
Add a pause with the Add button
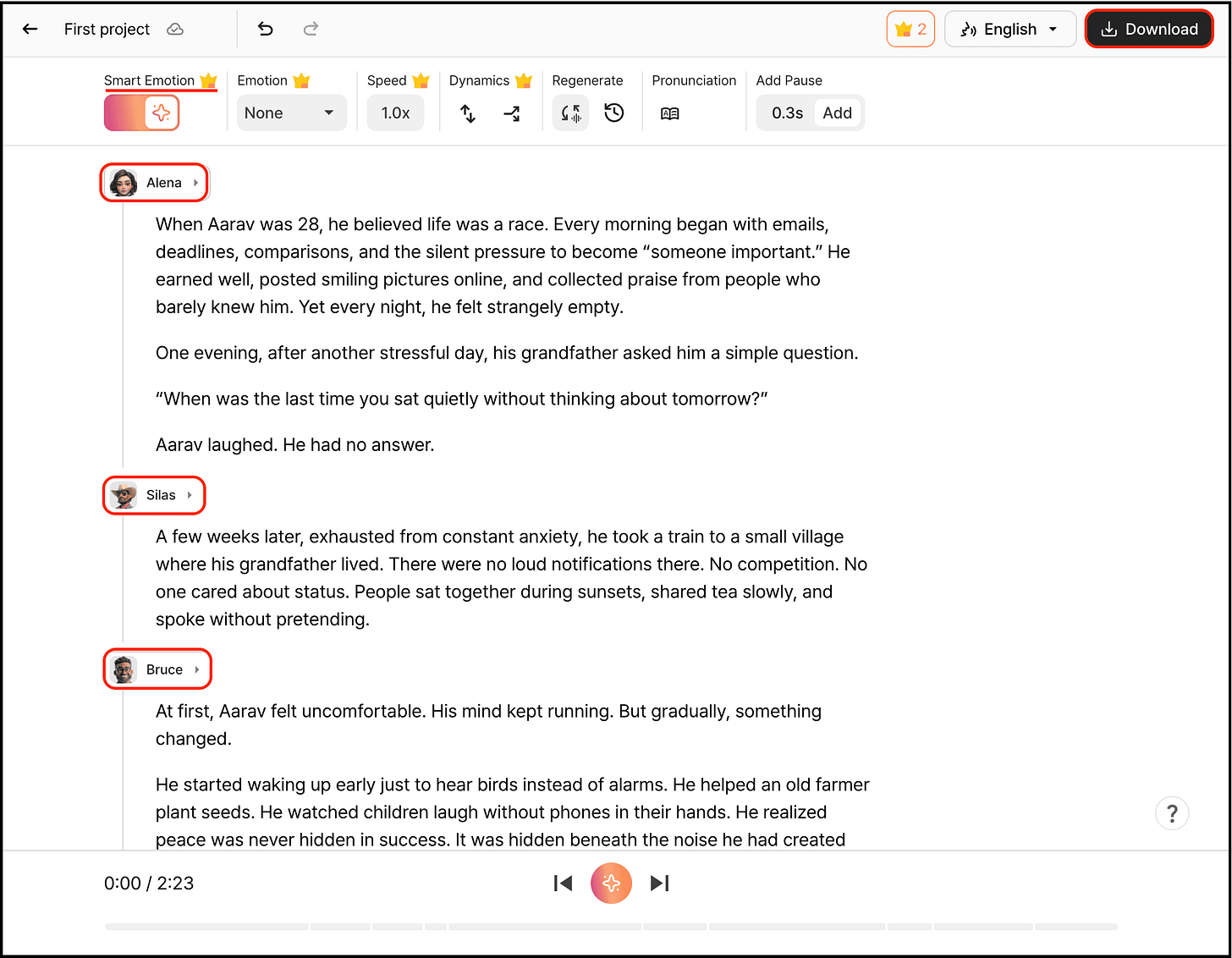[x=838, y=113]
